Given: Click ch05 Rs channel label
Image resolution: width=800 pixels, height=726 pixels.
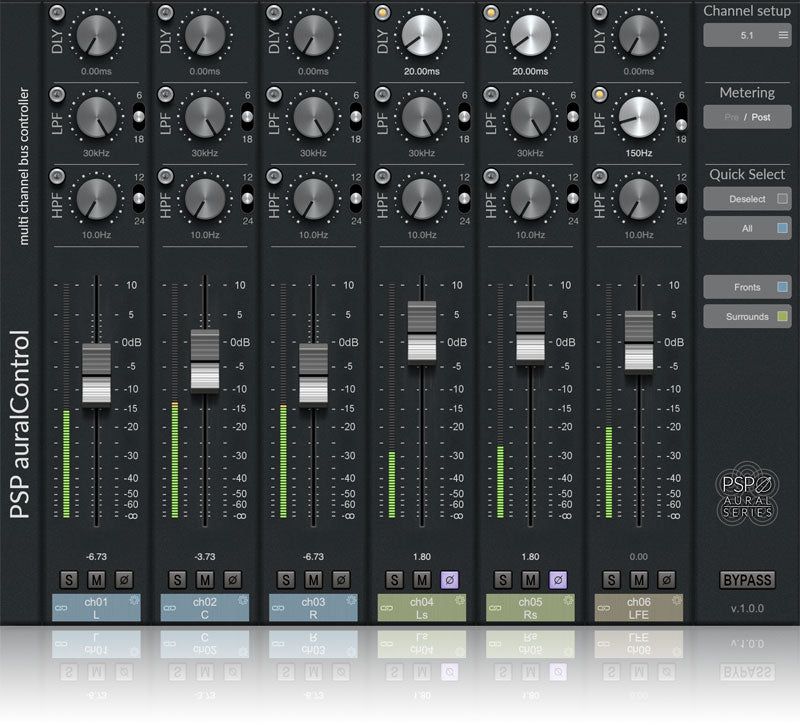Looking at the screenshot, I should [531, 608].
